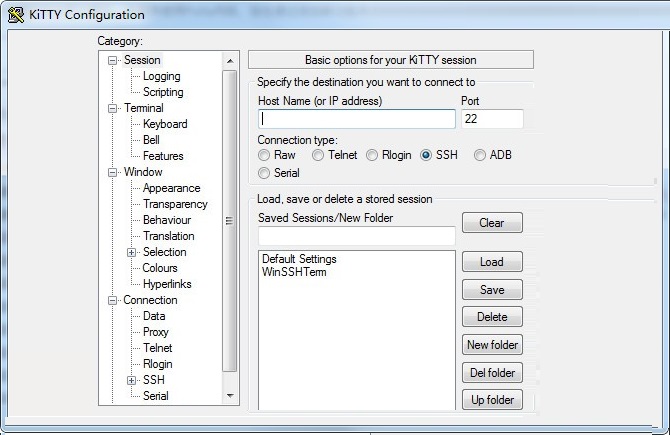The height and width of the screenshot is (435, 670).
Task: Open the Logging category
Action: pos(162,76)
